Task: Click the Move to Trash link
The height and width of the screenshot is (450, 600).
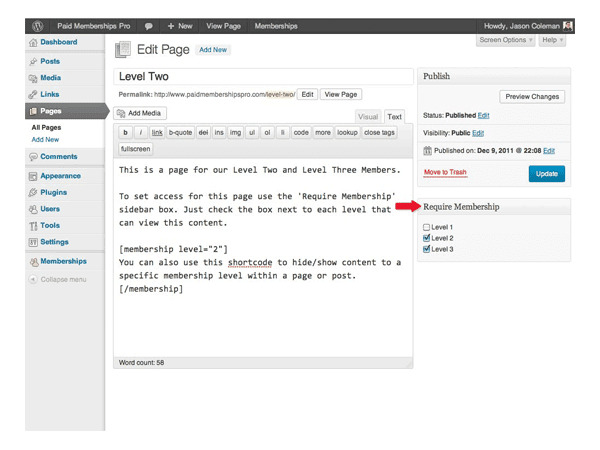Action: [x=445, y=172]
